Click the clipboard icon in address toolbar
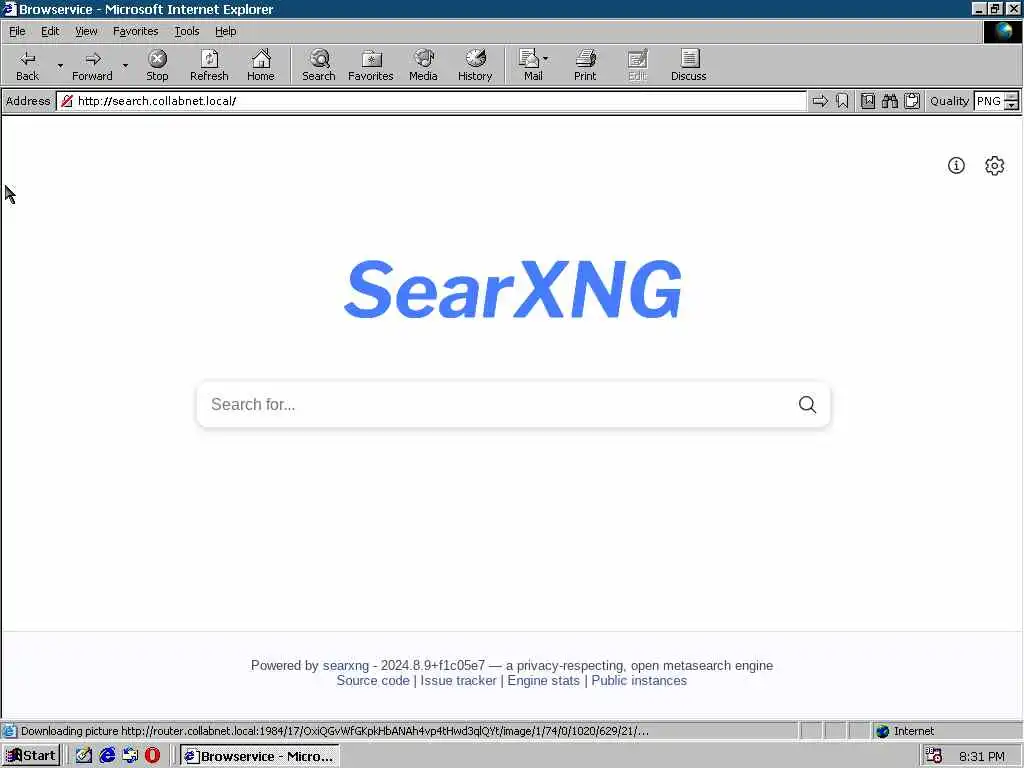1024x768 pixels. [912, 101]
